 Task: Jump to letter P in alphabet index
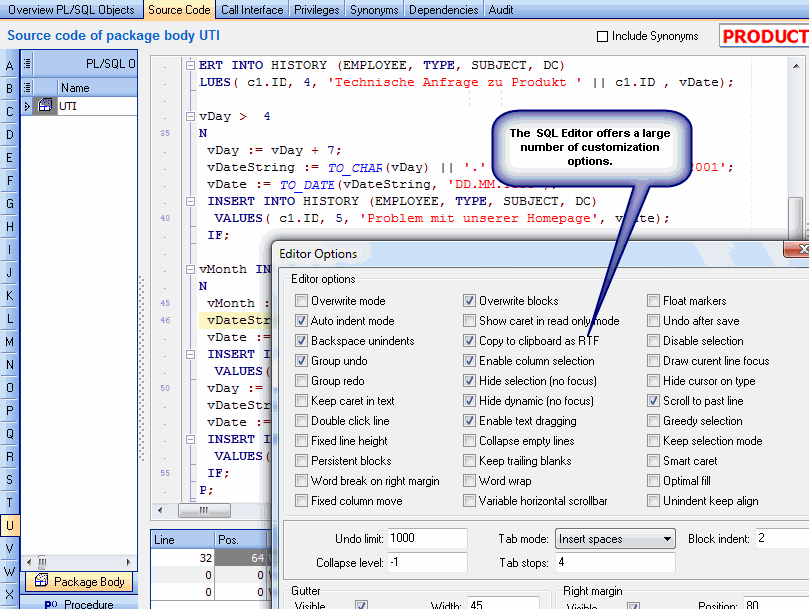tap(9, 411)
